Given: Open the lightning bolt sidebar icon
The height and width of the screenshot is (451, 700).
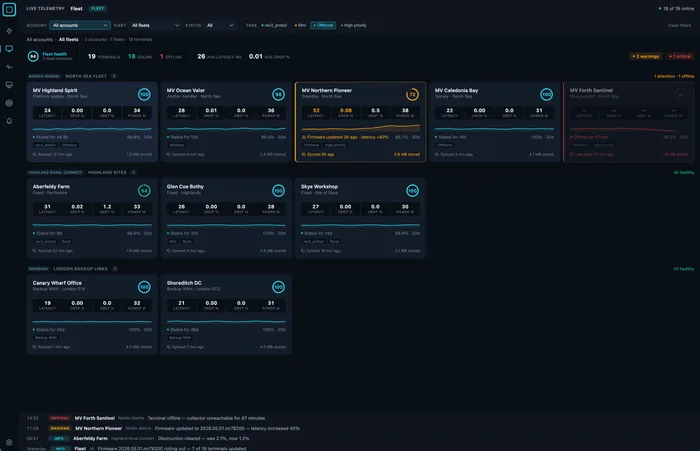Looking at the screenshot, I should pos(9,31).
